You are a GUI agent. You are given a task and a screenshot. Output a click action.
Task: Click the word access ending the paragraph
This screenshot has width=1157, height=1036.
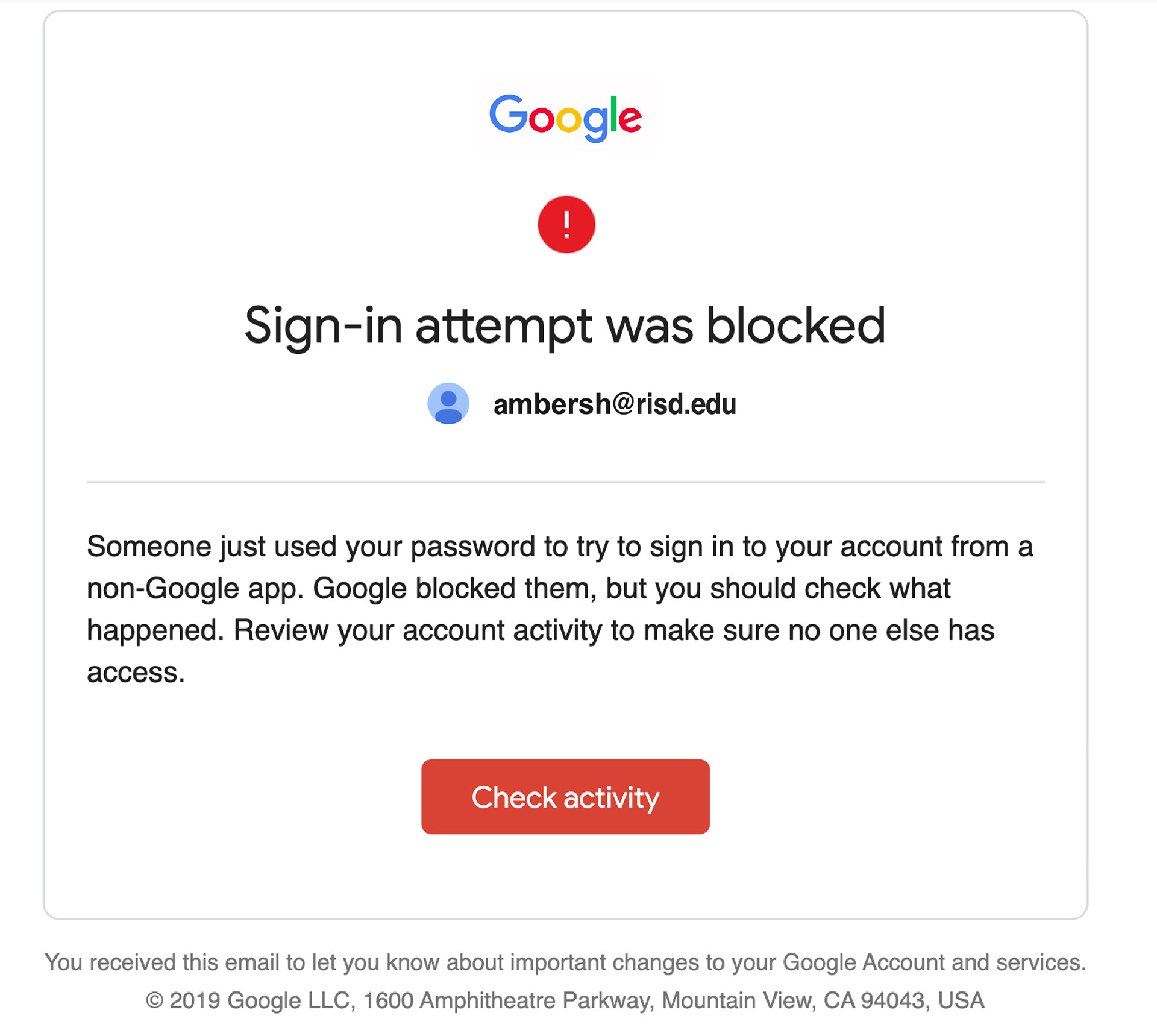point(136,673)
